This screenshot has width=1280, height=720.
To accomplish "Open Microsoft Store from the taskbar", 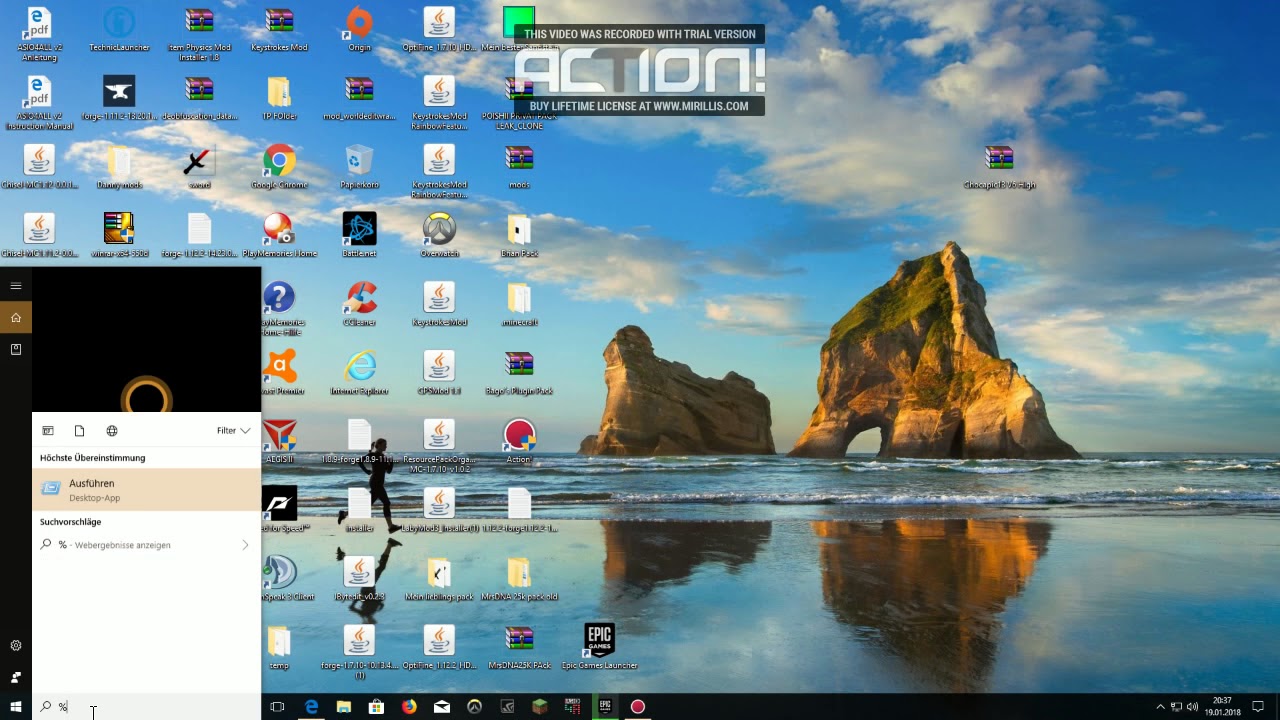I will [376, 707].
